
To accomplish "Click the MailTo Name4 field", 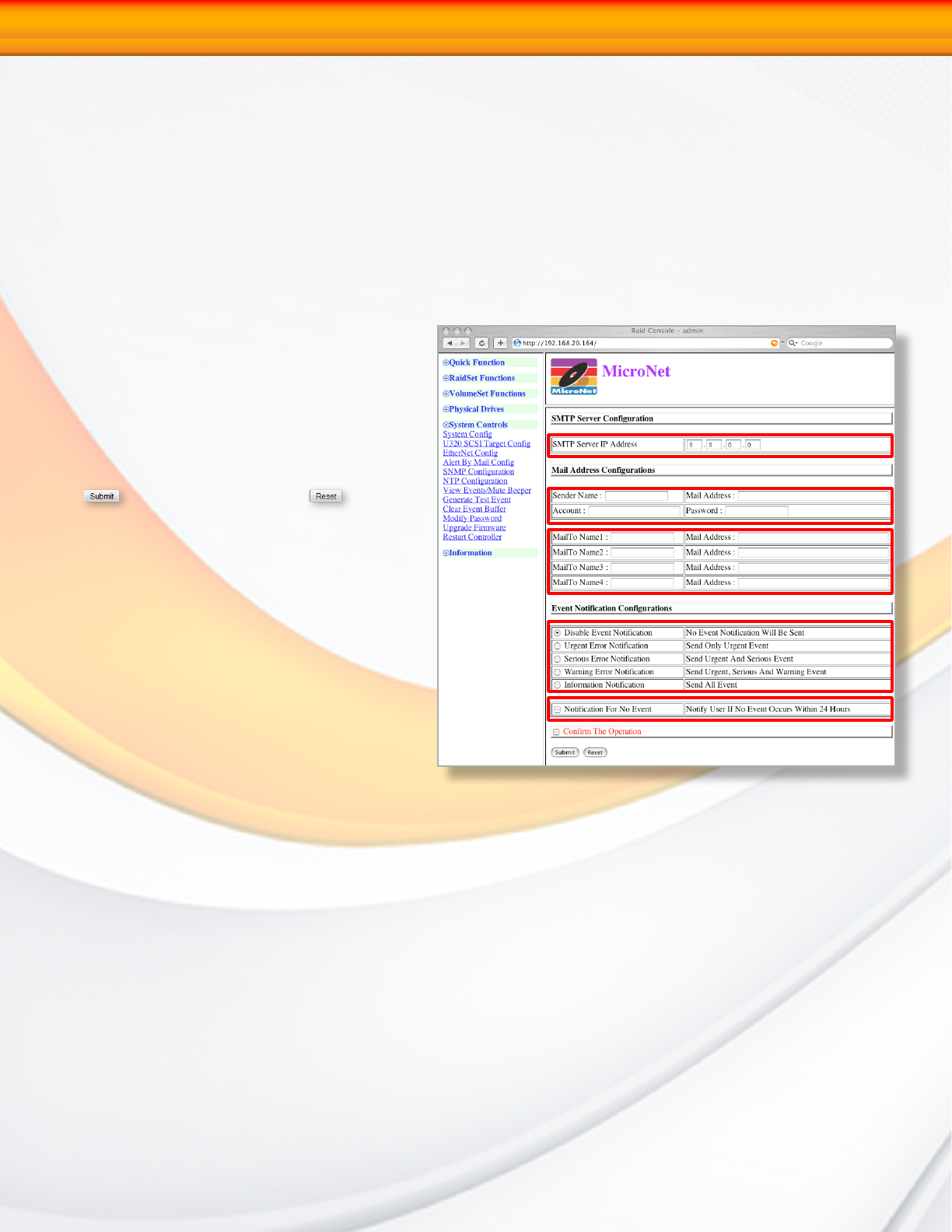I will [642, 583].
